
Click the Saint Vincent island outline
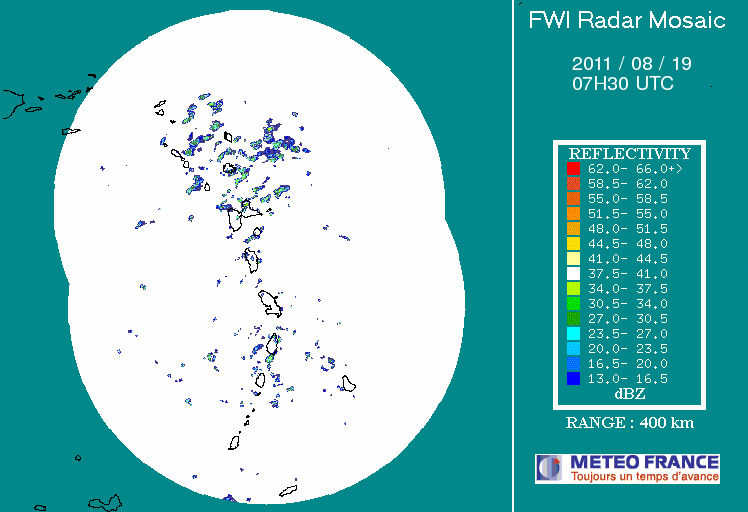(260, 380)
